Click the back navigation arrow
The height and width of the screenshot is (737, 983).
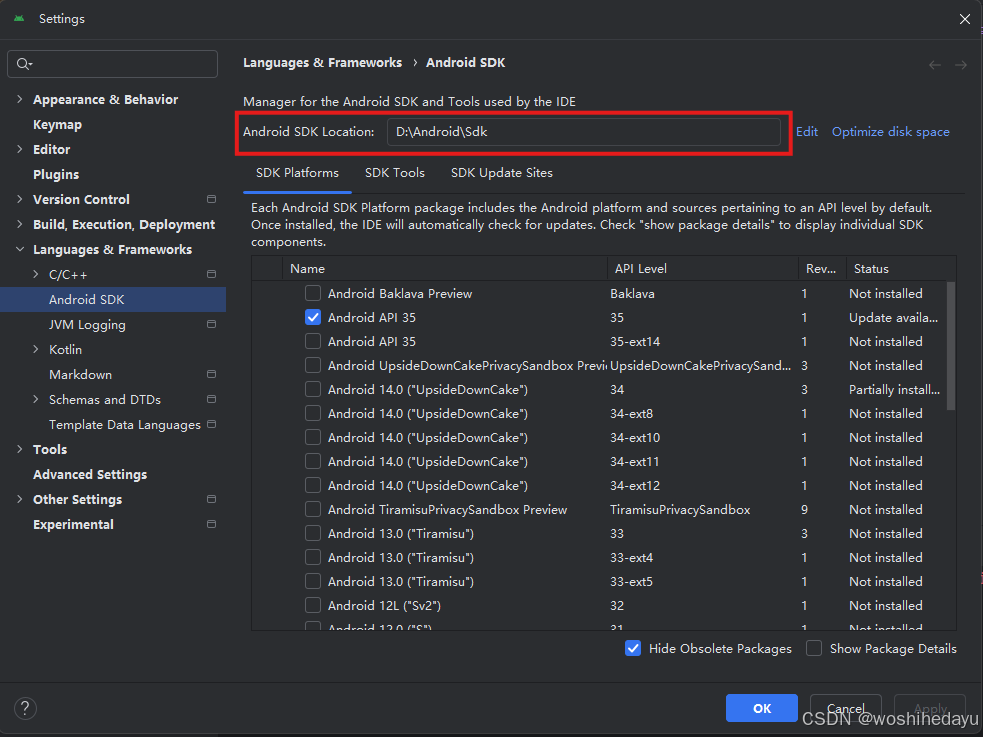click(x=935, y=65)
